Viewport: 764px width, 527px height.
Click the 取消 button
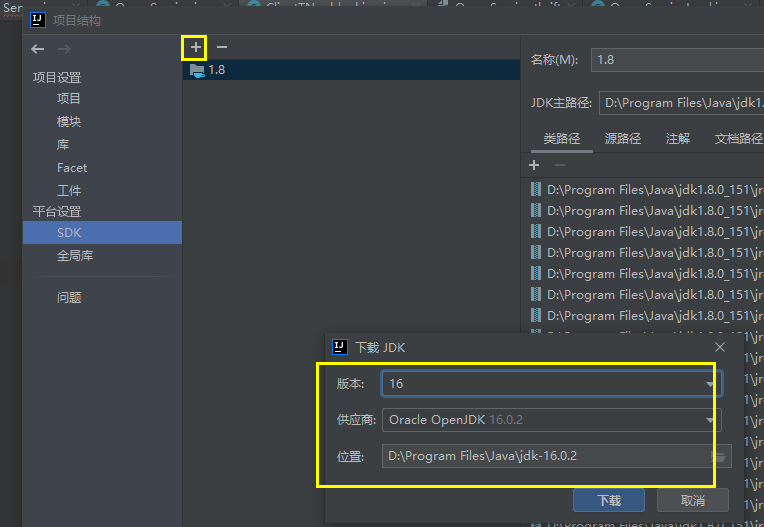click(x=693, y=500)
